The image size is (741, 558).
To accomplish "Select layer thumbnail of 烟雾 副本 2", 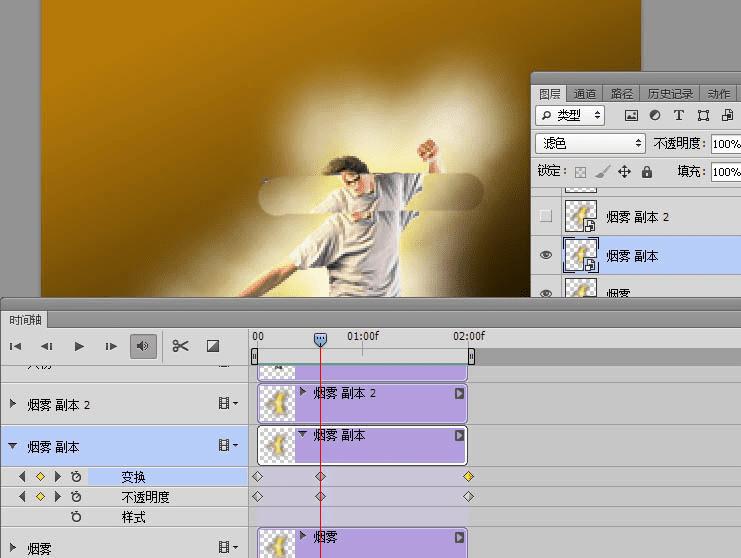I will coord(581,216).
